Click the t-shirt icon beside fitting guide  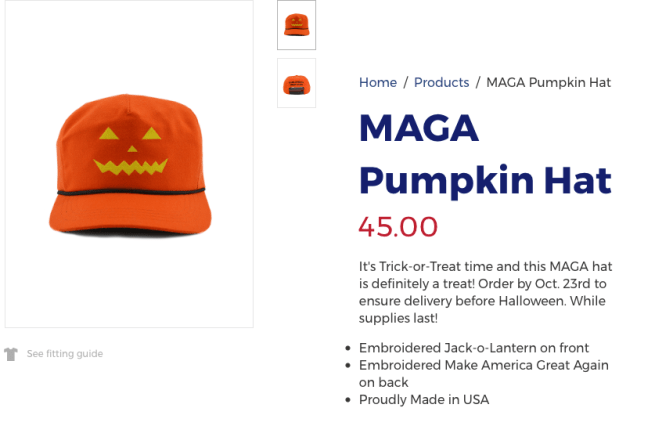11,354
